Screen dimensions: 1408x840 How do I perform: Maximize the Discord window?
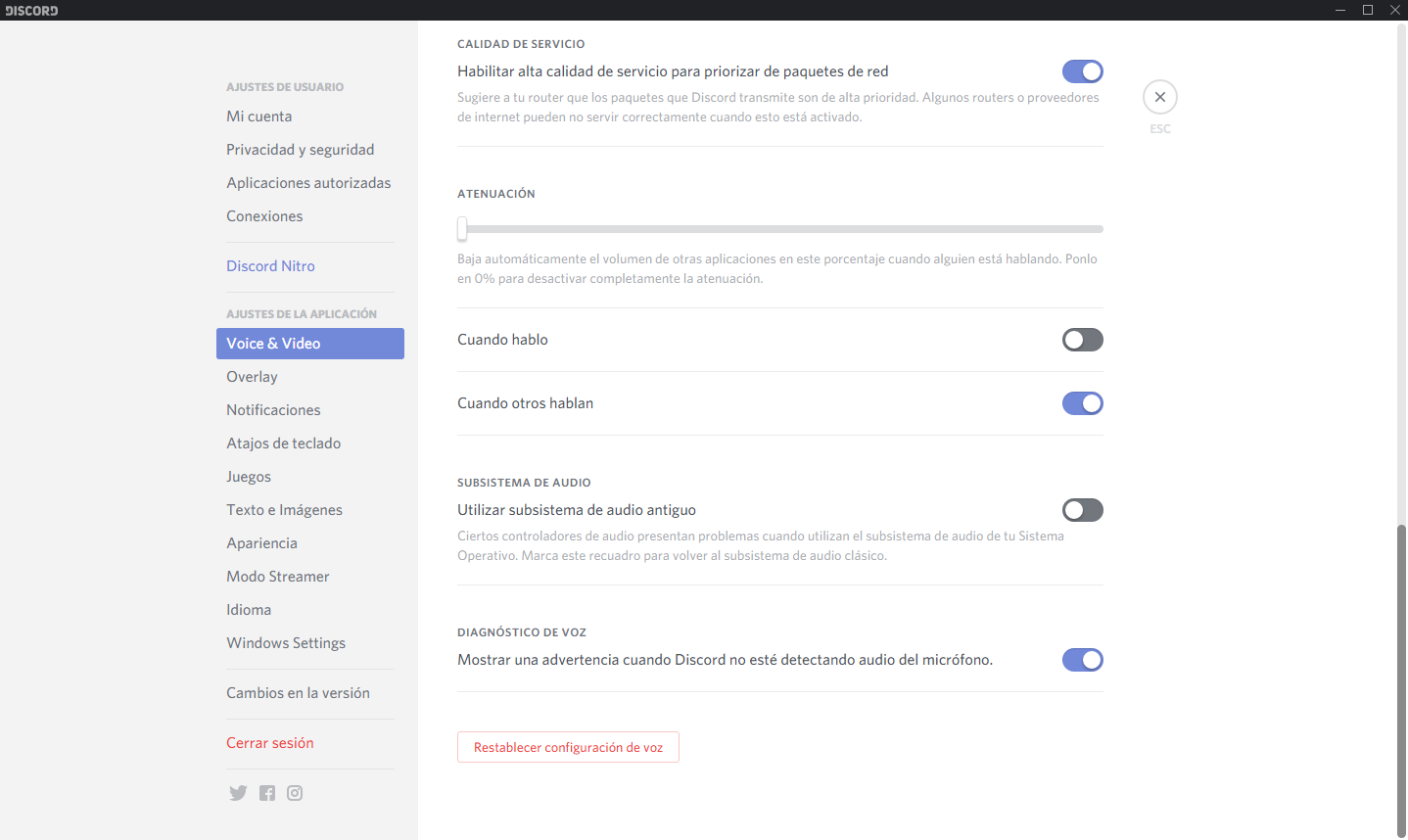click(1368, 10)
